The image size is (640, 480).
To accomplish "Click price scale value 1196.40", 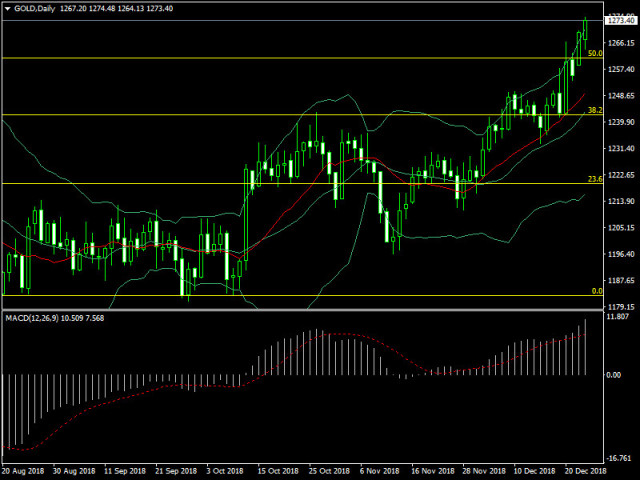I will click(x=621, y=254).
